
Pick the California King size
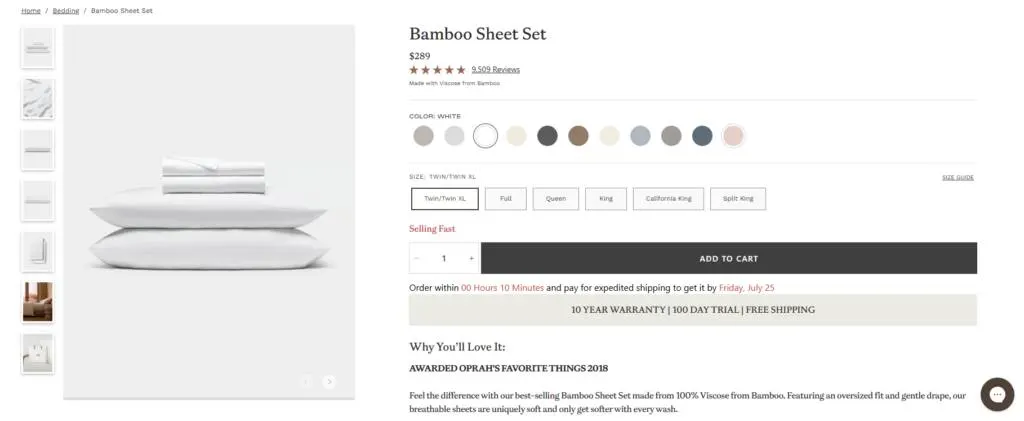tap(668, 199)
